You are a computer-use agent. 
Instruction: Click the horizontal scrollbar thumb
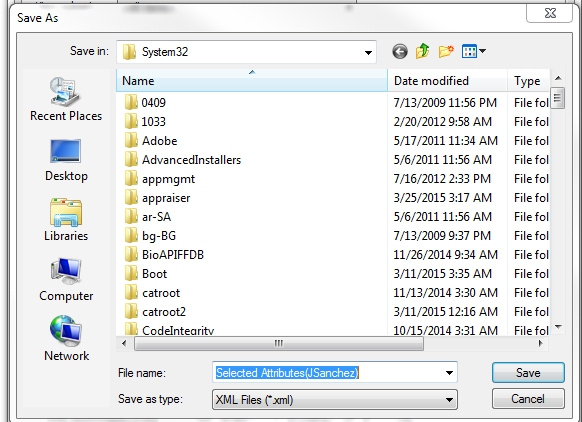point(279,344)
